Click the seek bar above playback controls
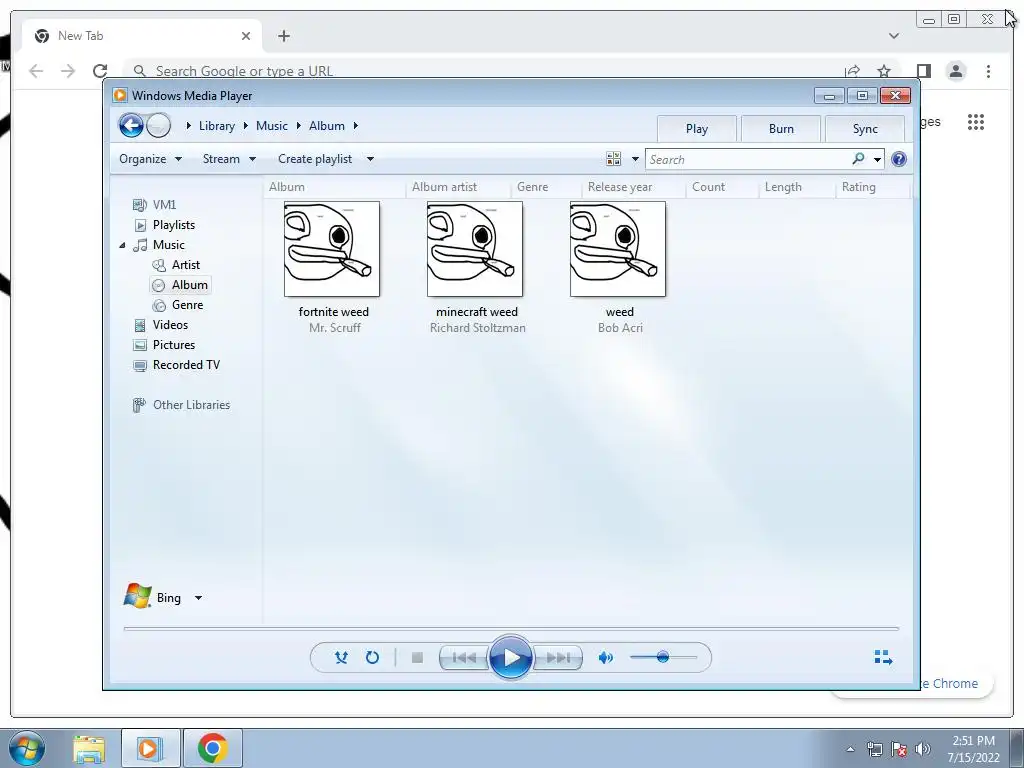This screenshot has height=768, width=1024. [511, 628]
